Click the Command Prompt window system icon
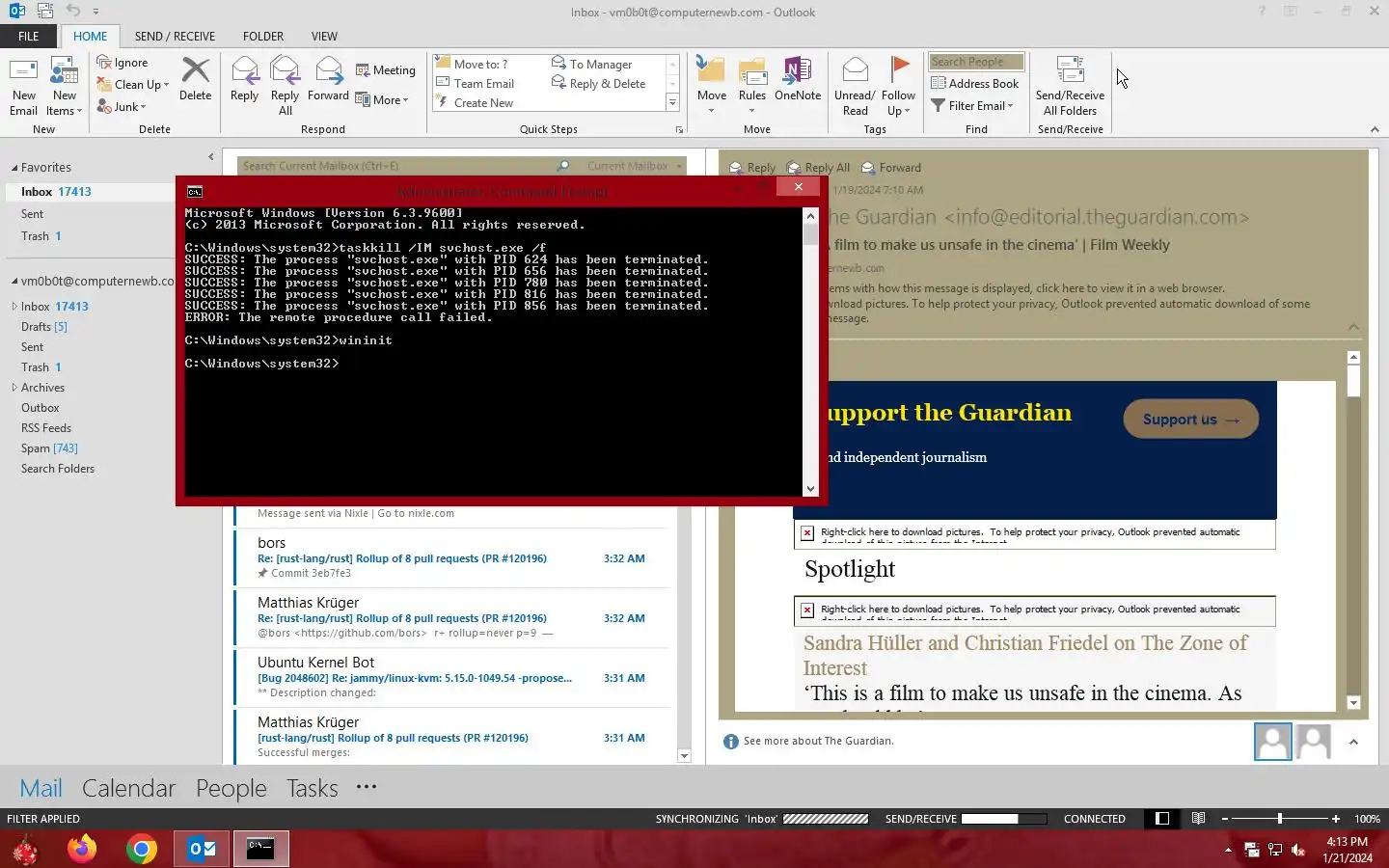Viewport: 1389px width, 868px height. pos(195,191)
